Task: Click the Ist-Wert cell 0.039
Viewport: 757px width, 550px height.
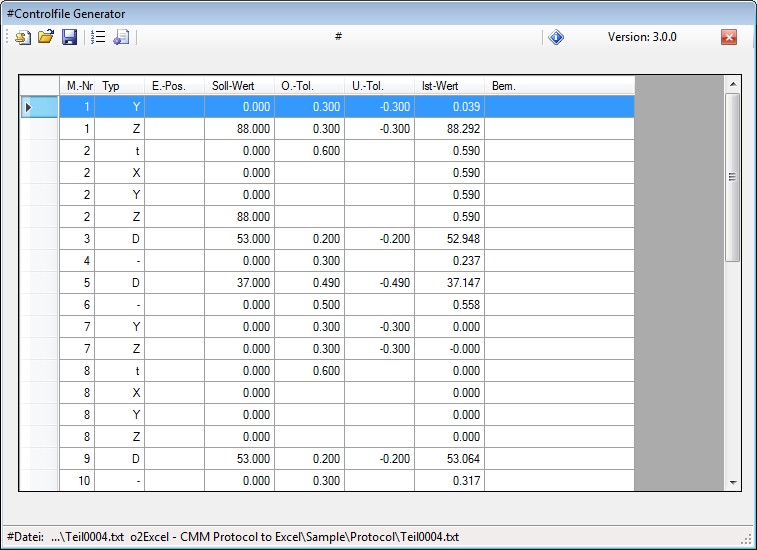Action: tap(449, 107)
